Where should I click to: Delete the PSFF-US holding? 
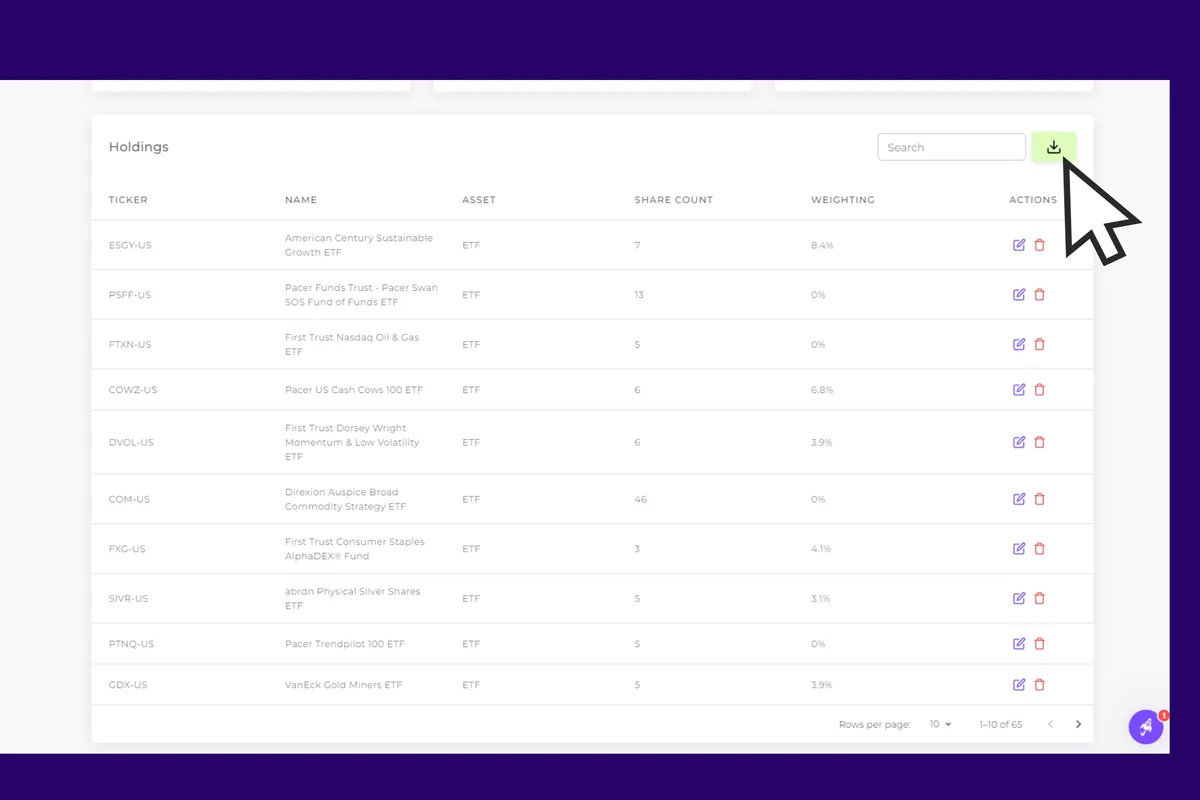(1039, 294)
